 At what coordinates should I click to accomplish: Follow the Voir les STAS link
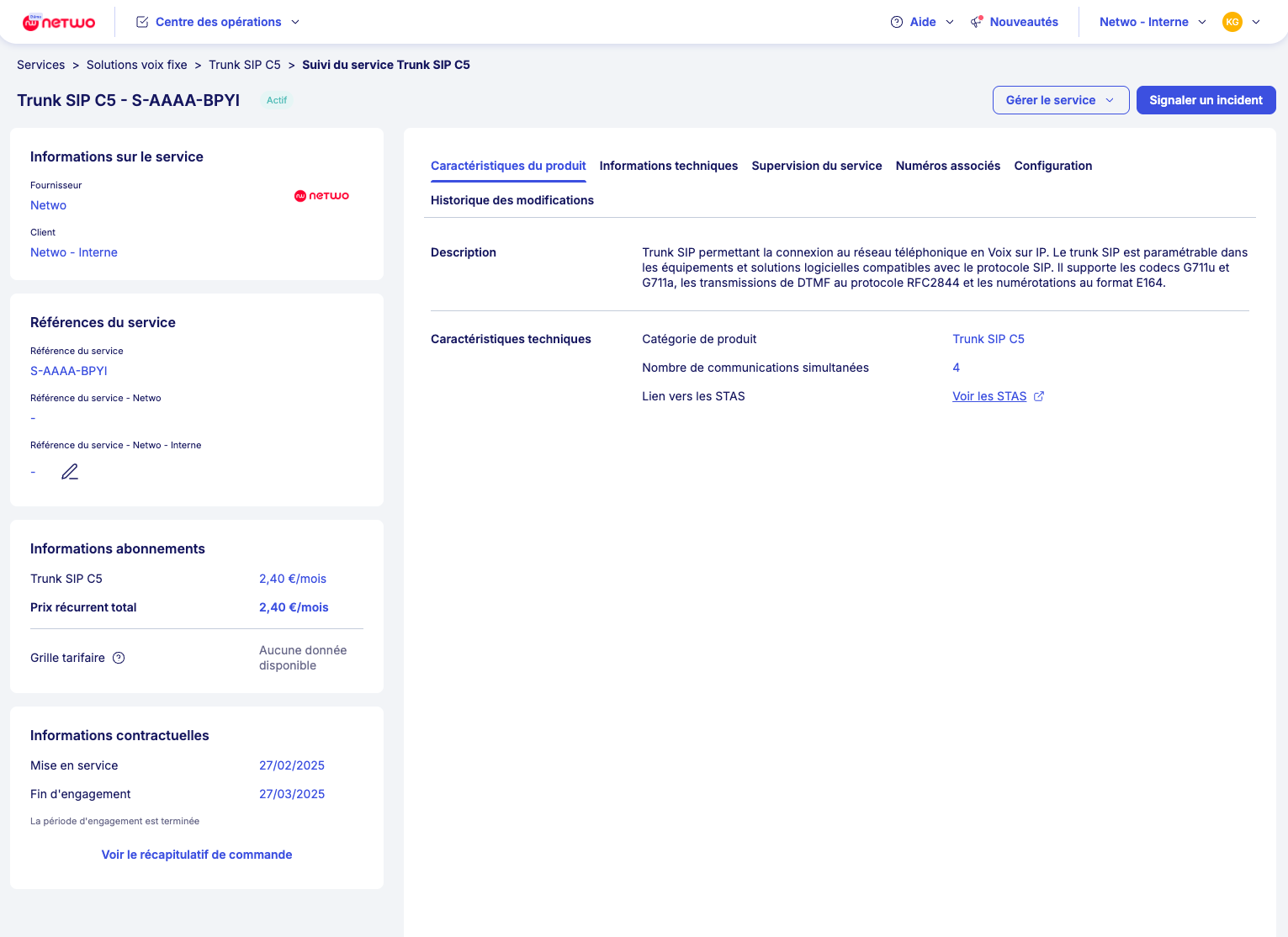[989, 396]
